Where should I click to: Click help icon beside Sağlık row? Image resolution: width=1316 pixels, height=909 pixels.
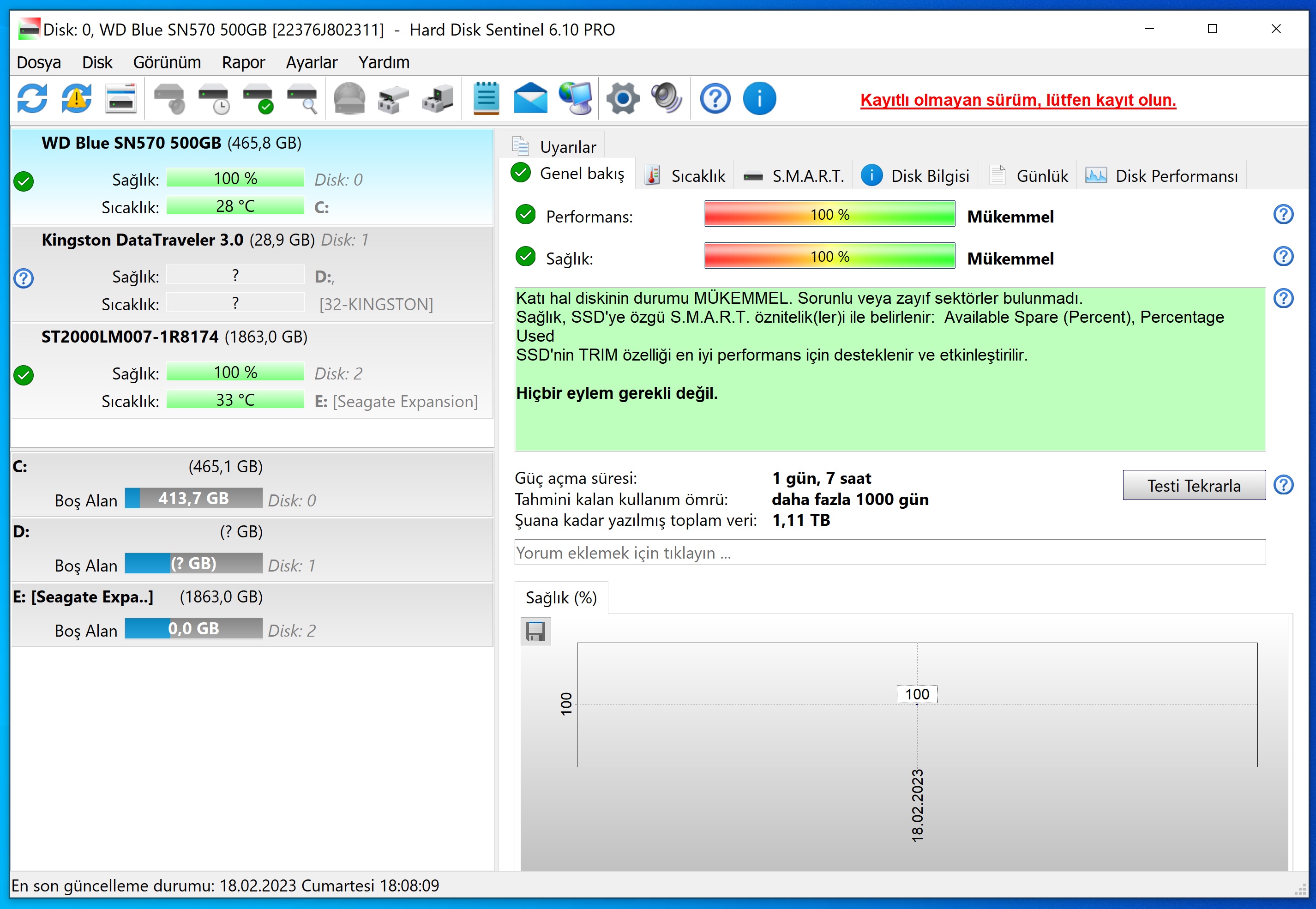tap(1283, 256)
